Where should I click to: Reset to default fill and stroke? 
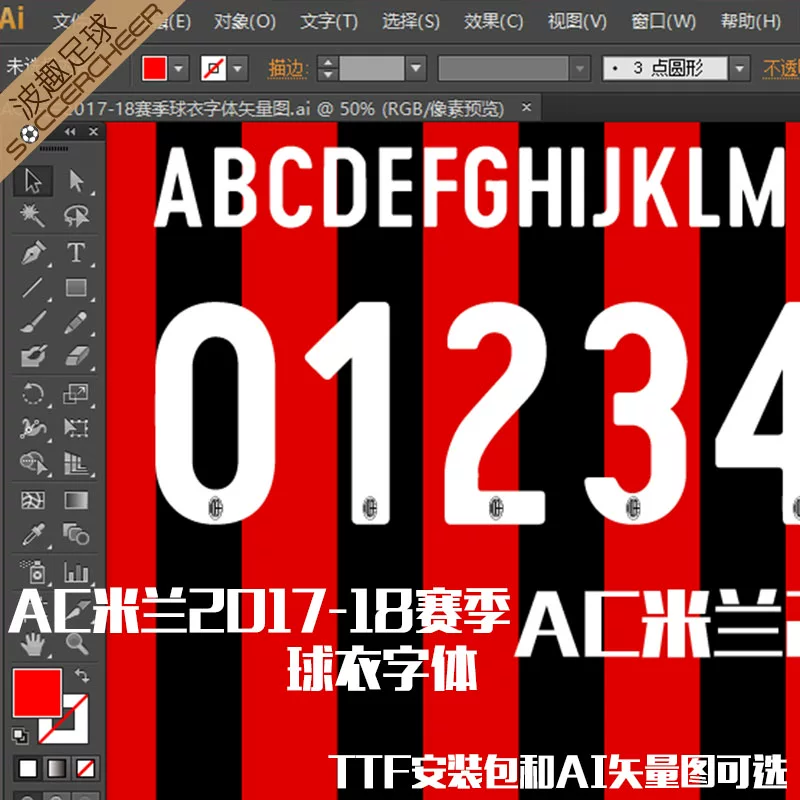click(x=20, y=735)
